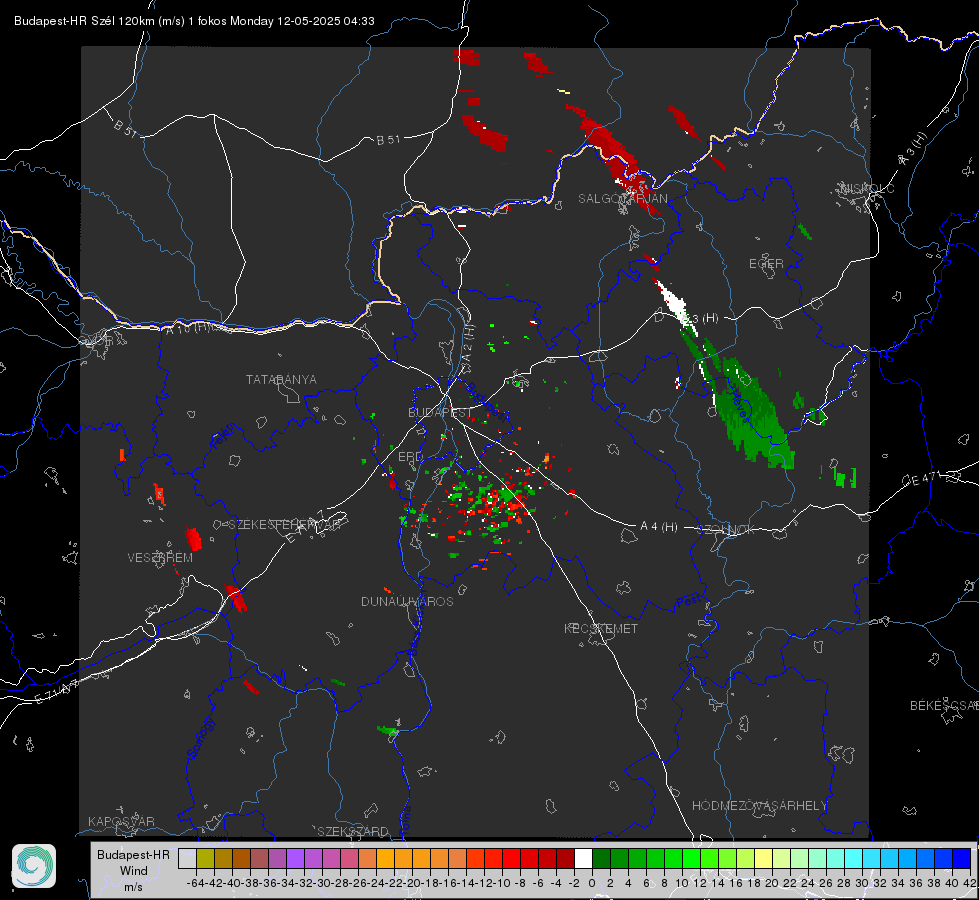Click the TATABANYA city label

pos(281,379)
